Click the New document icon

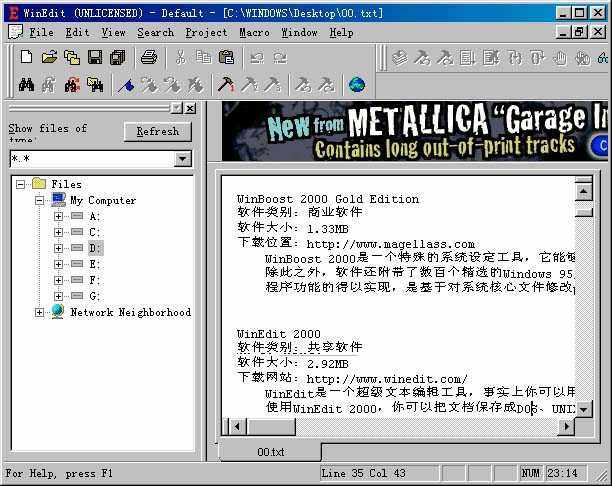[x=27, y=58]
